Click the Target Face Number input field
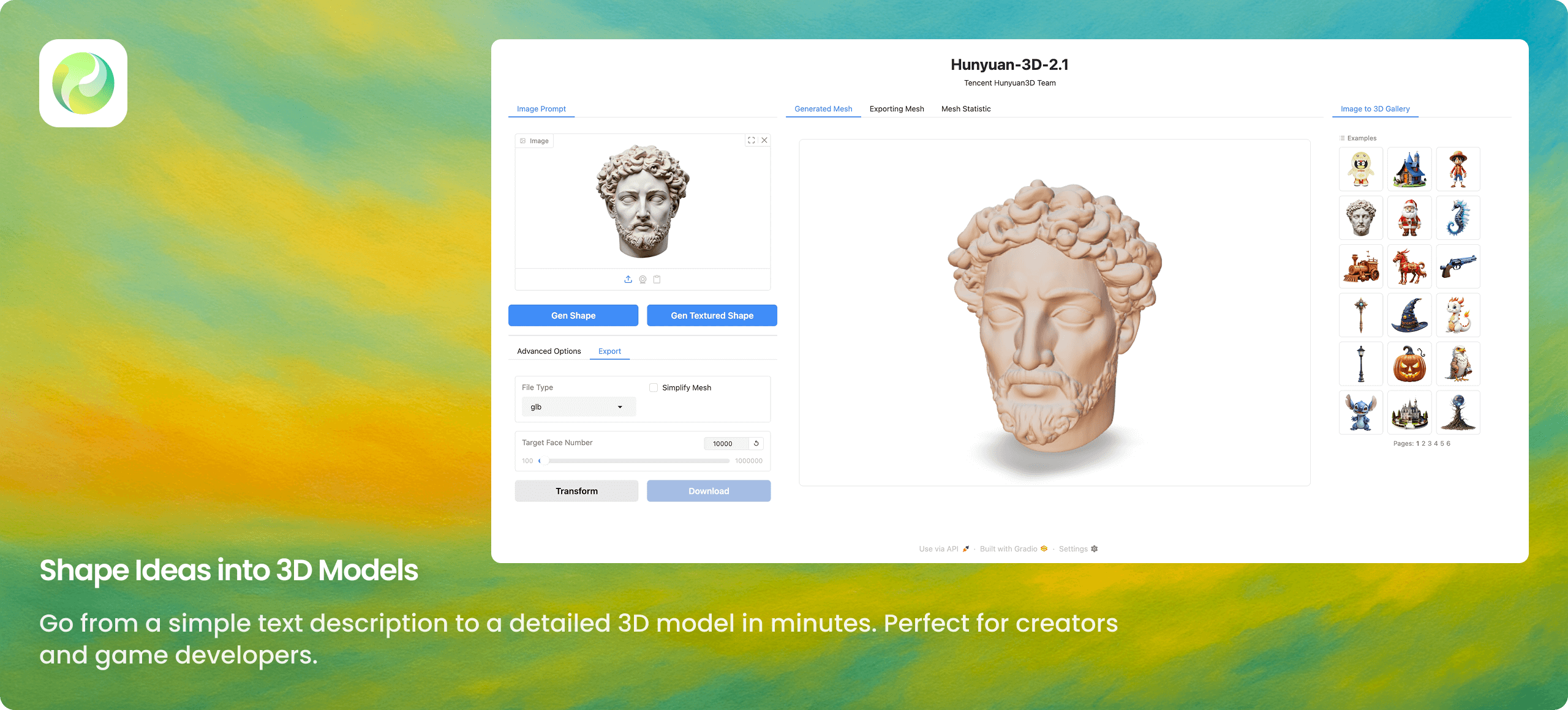 (726, 443)
